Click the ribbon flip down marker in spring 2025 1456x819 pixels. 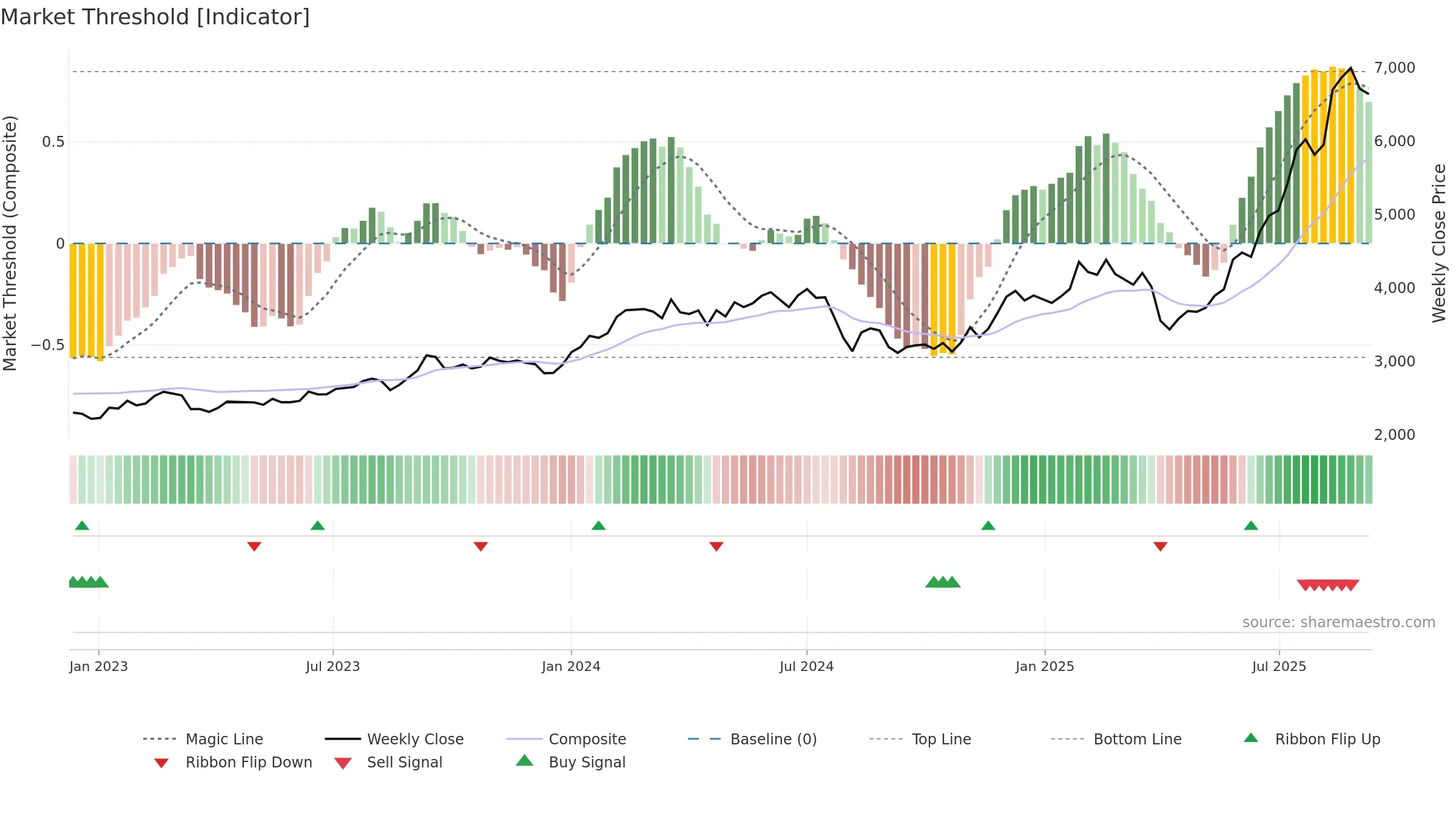click(1161, 547)
